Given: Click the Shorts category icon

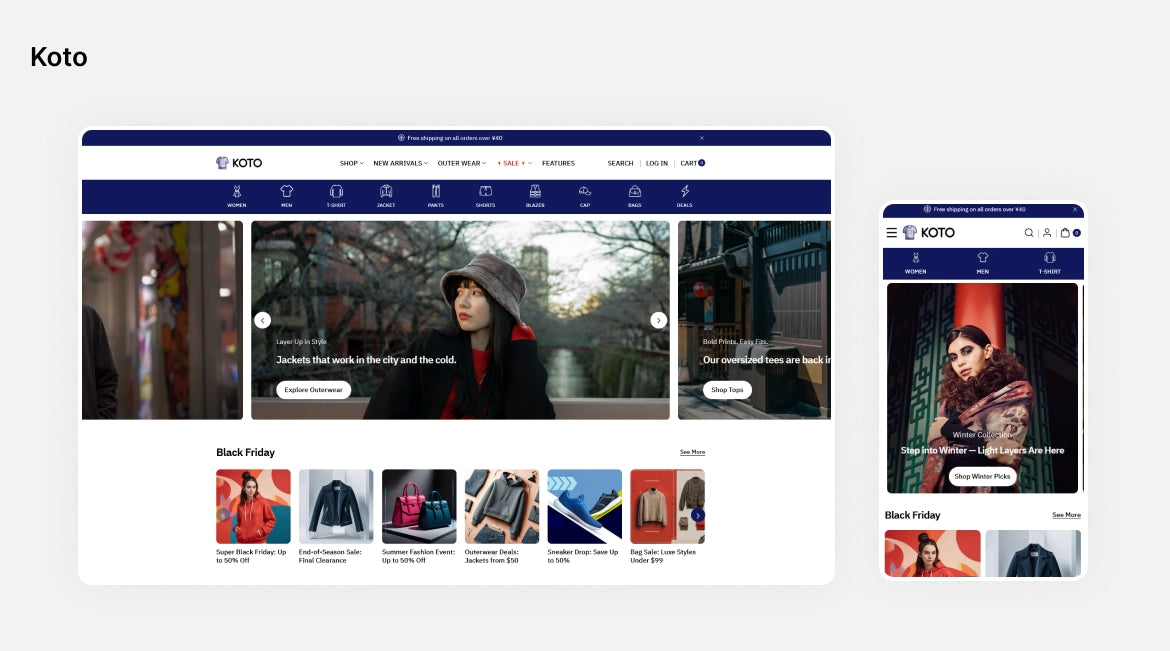Looking at the screenshot, I should [485, 191].
